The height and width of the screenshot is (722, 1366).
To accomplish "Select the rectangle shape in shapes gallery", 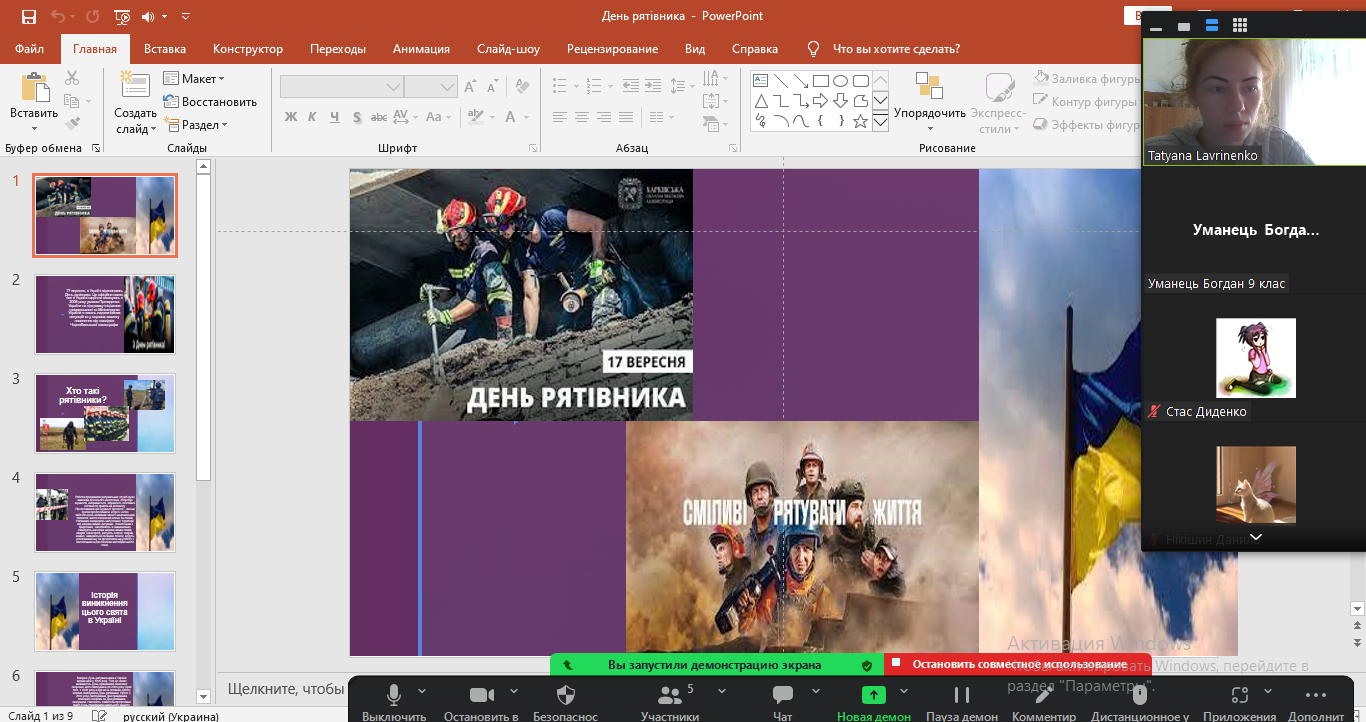I will pos(821,81).
